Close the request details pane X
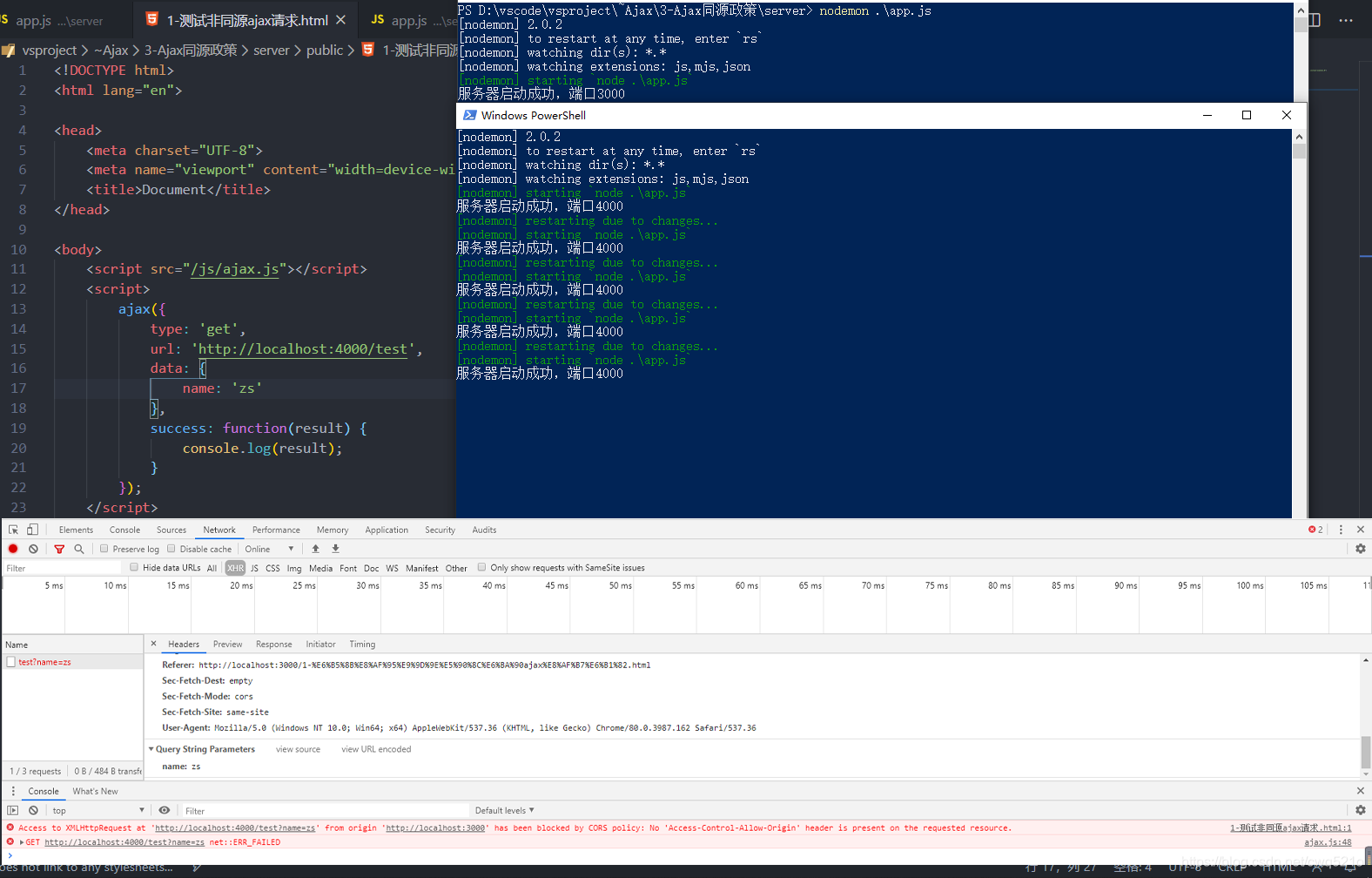1372x878 pixels. (x=153, y=644)
